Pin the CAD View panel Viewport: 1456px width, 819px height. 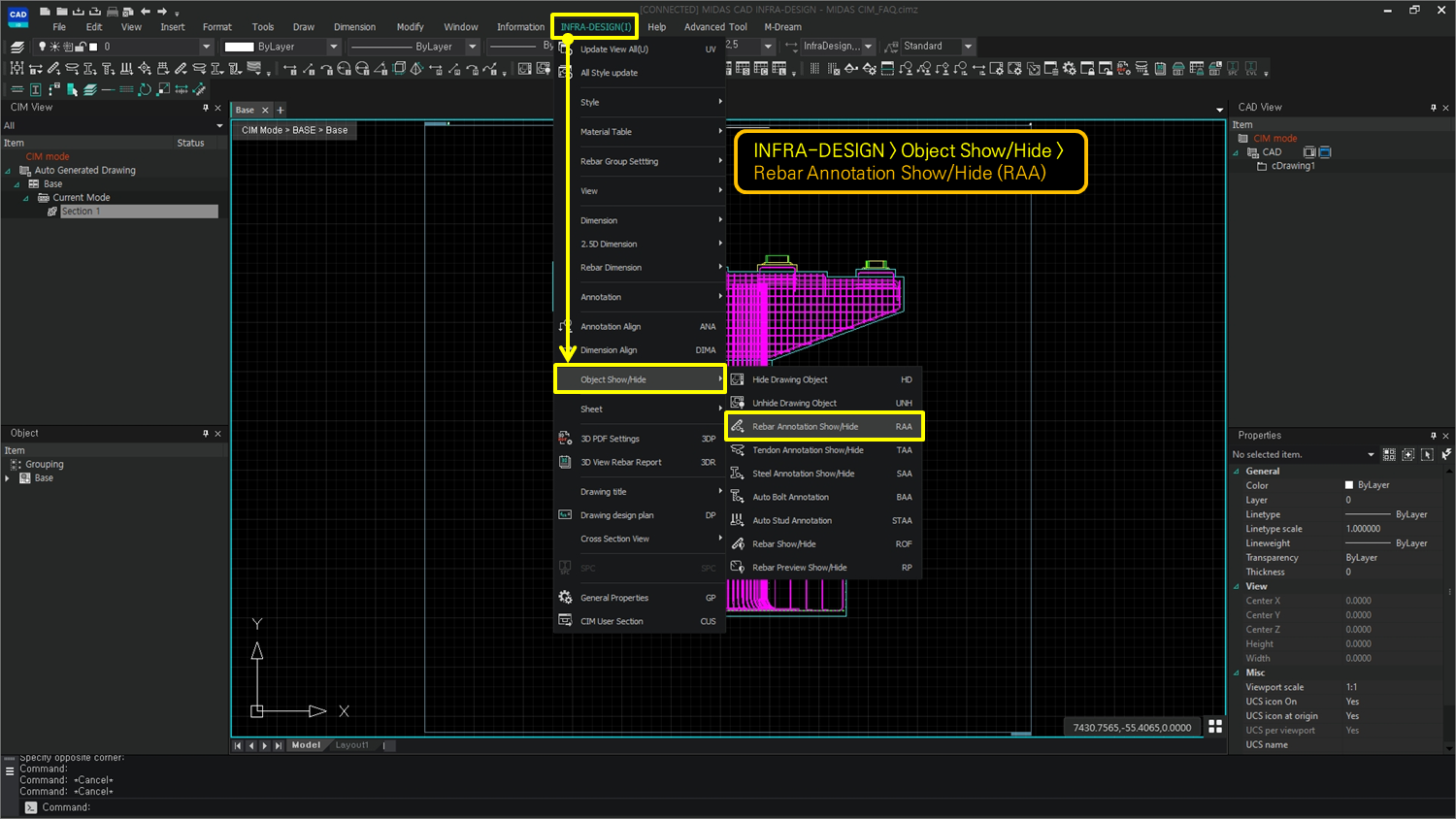(1433, 108)
